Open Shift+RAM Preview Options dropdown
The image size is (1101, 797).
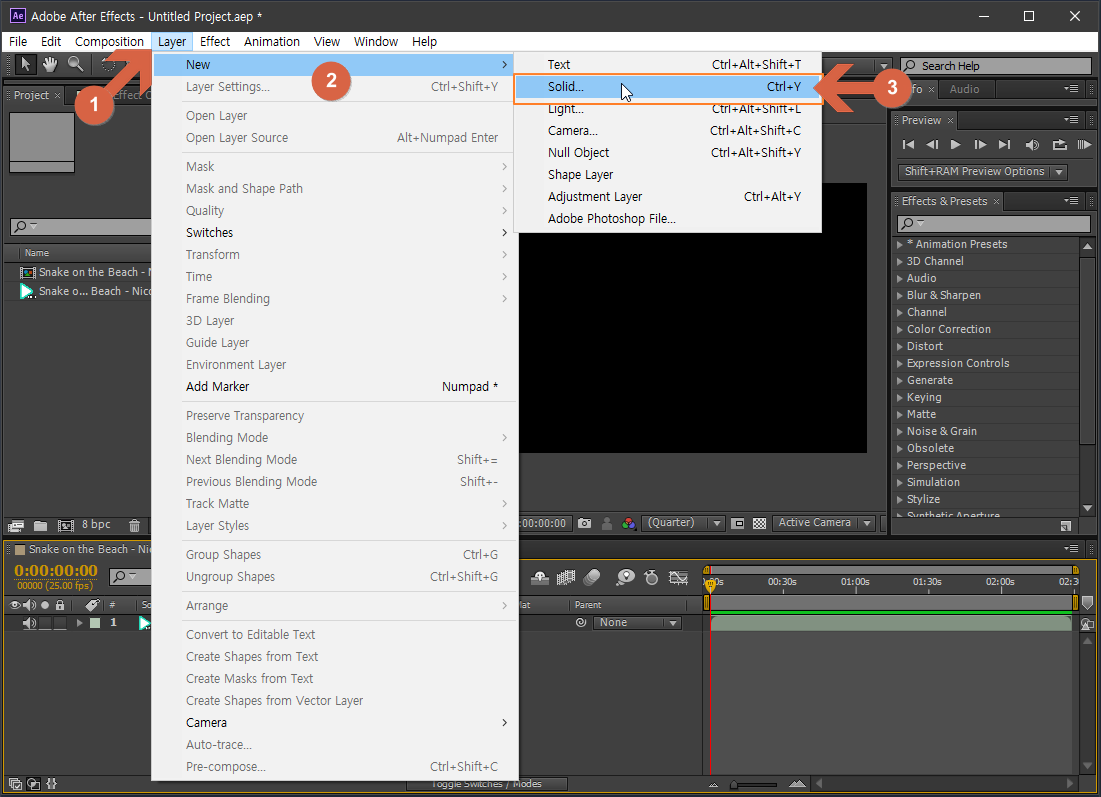click(982, 171)
